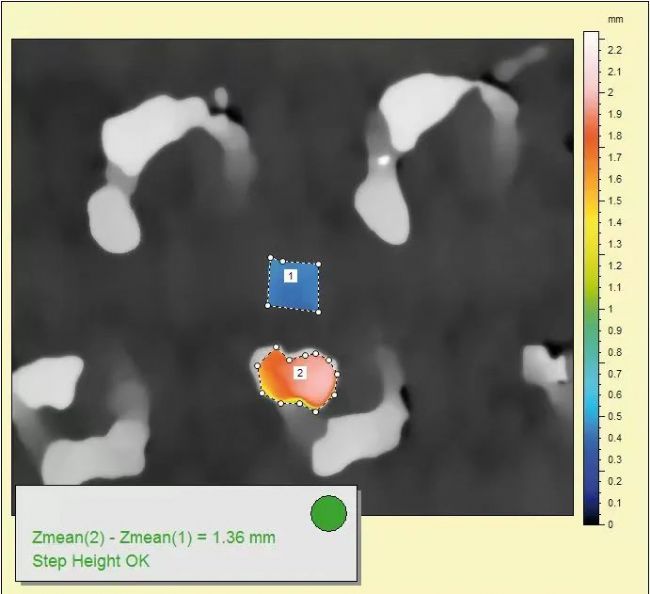Click the mm unit label above color scale

coord(614,19)
